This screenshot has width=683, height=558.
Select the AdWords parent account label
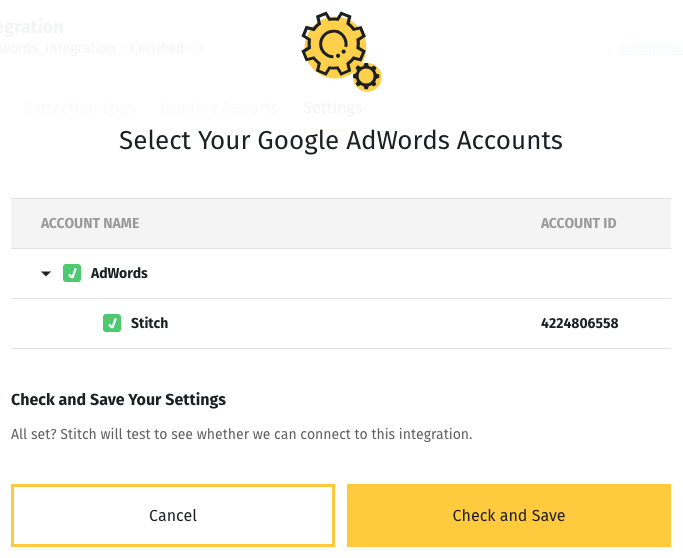(119, 273)
